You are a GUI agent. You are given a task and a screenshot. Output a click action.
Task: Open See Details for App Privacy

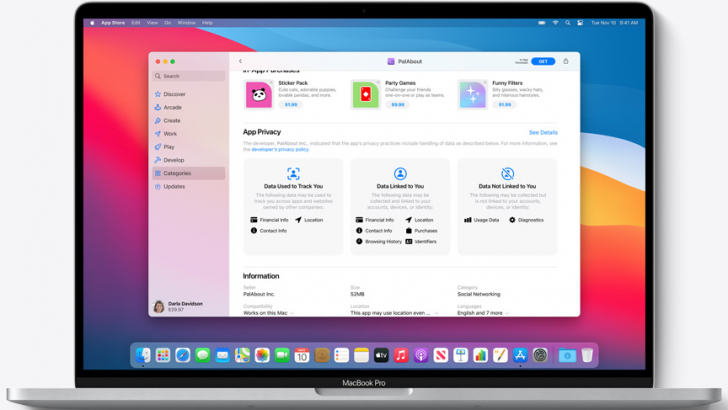[x=543, y=132]
